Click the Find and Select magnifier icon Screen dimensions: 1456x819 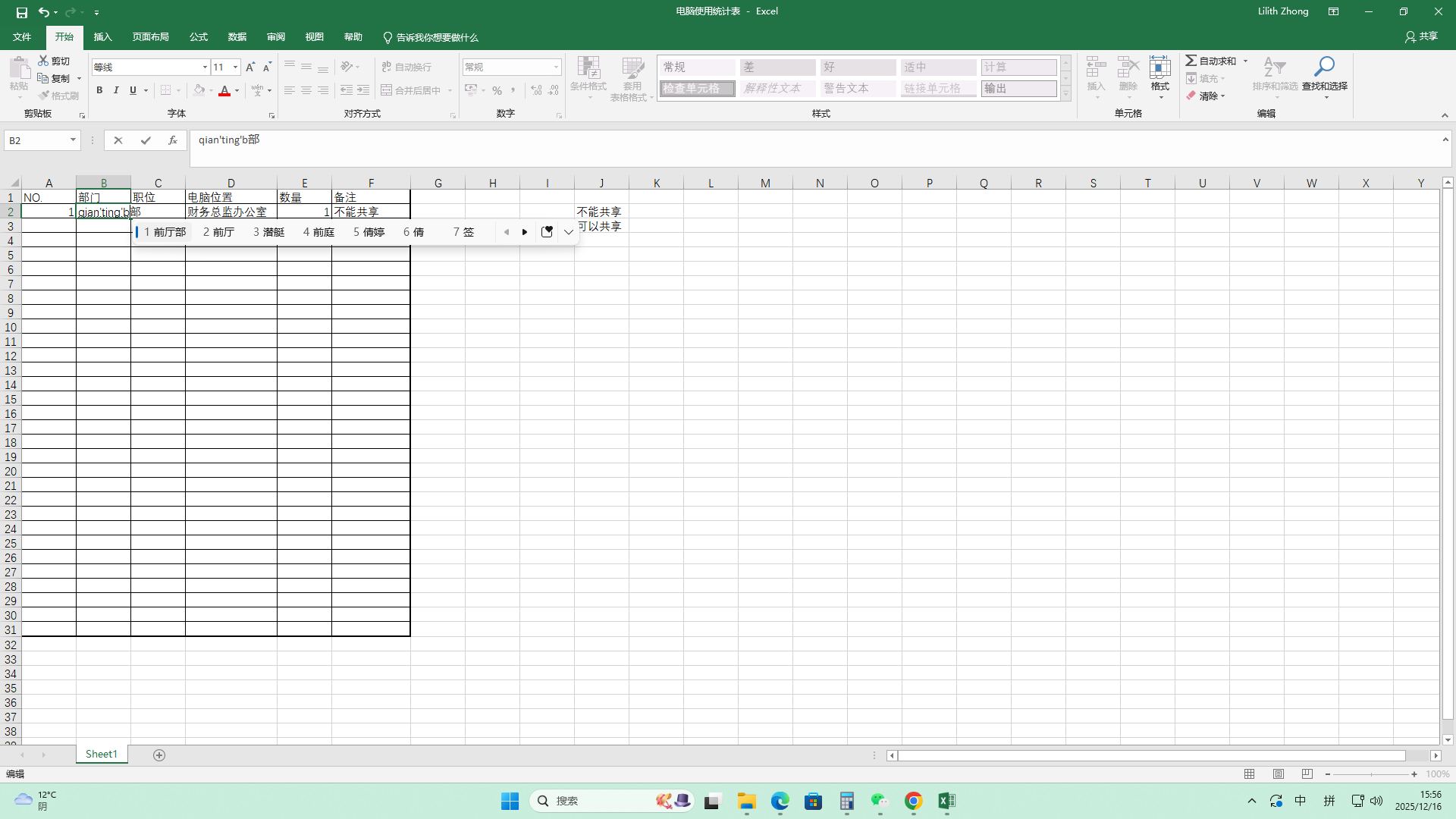(x=1324, y=68)
